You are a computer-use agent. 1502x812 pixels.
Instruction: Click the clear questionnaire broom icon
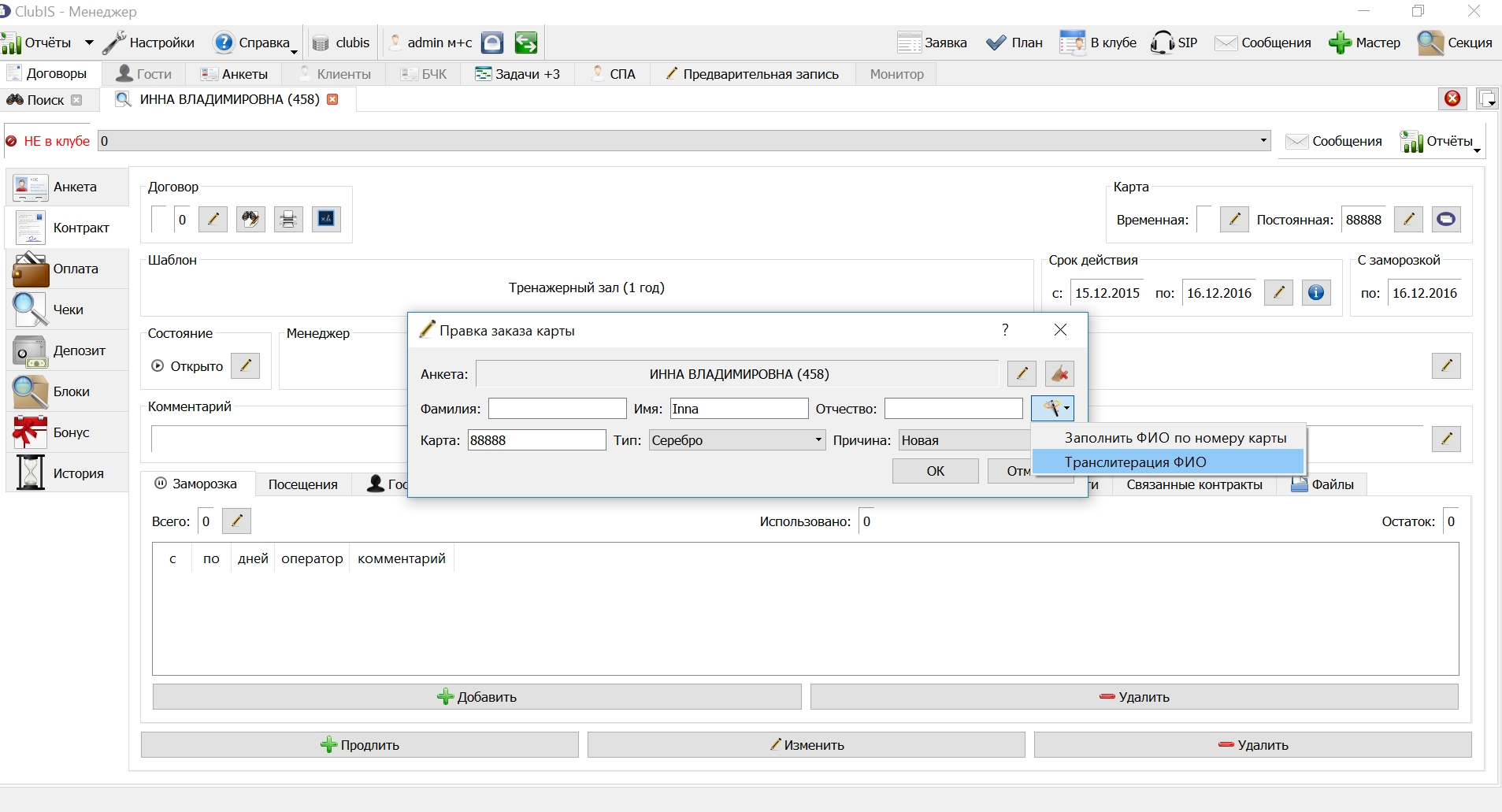(1059, 373)
